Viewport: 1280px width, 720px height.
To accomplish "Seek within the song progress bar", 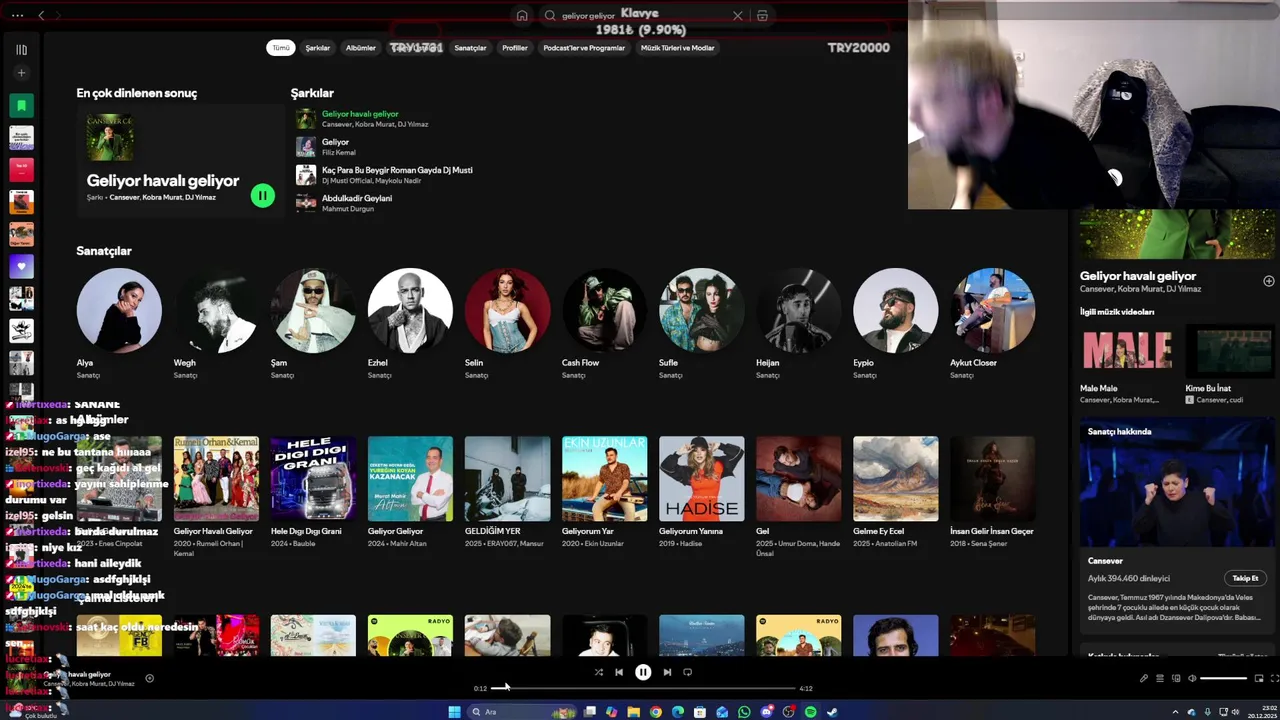I will [644, 688].
